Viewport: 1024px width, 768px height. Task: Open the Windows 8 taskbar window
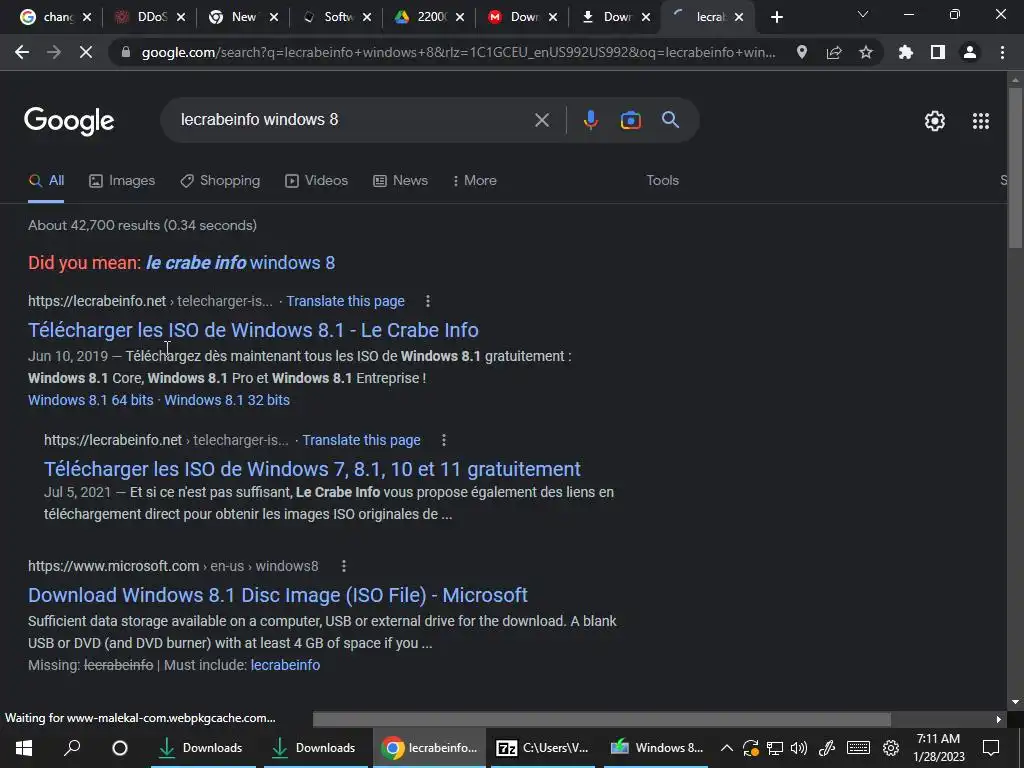pos(656,748)
